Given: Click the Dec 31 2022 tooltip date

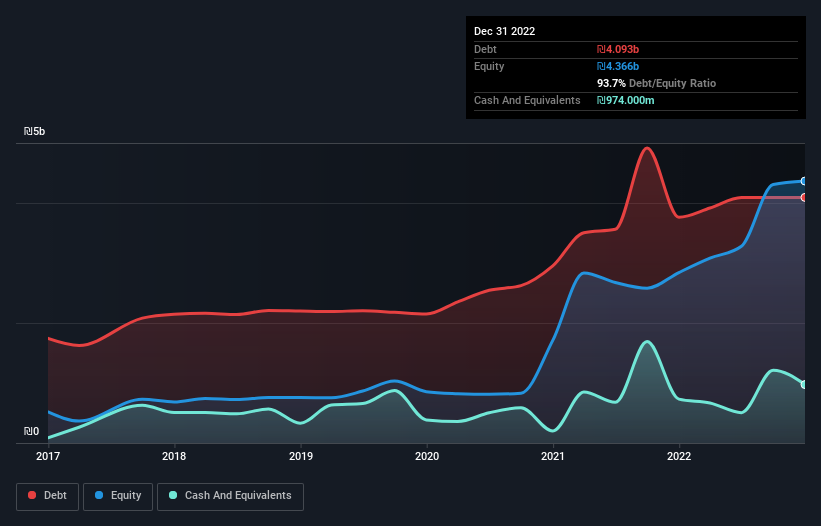Looking at the screenshot, I should point(504,31).
